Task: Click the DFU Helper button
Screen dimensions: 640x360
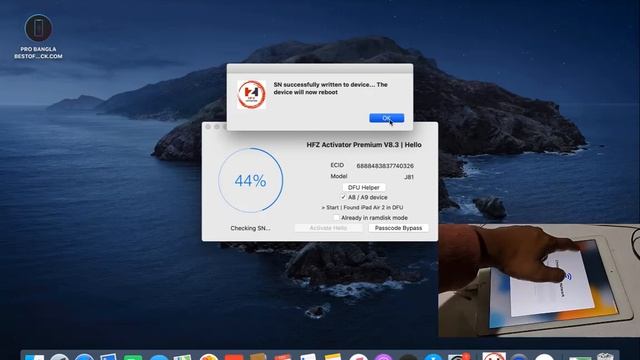Action: [x=364, y=187]
